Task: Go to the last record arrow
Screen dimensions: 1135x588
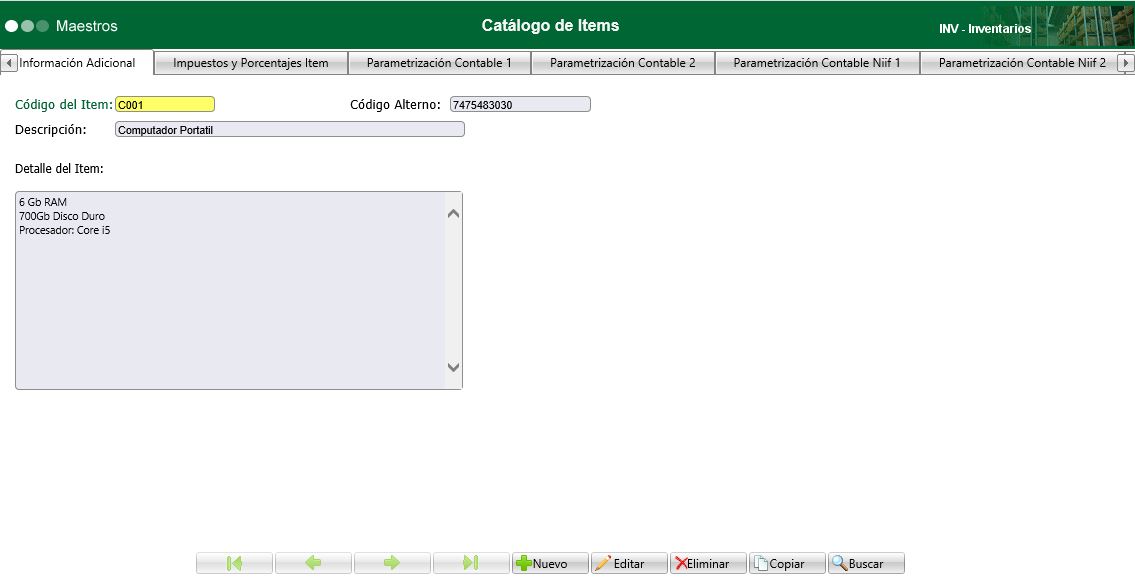Action: point(471,563)
